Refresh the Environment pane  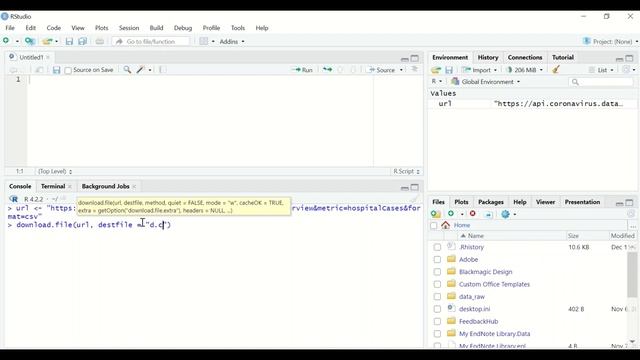pyautogui.click(x=626, y=70)
